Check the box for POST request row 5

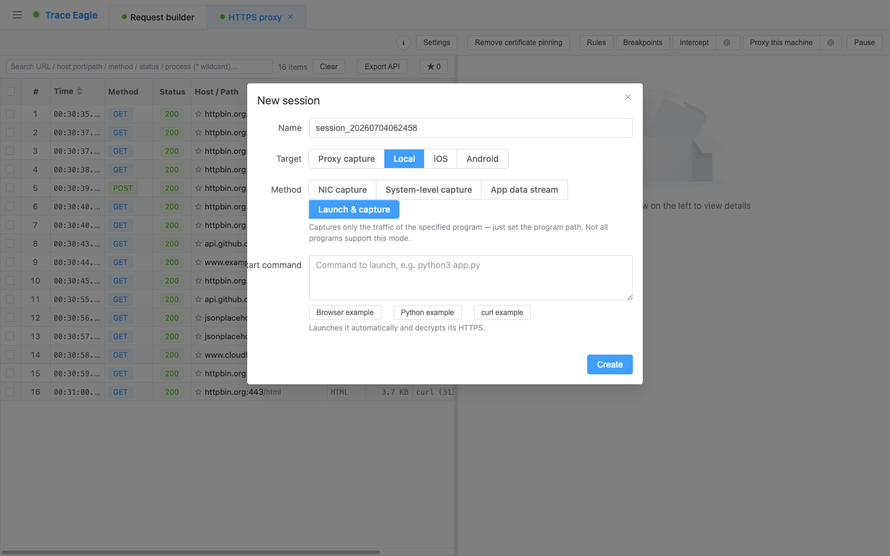click(10, 188)
